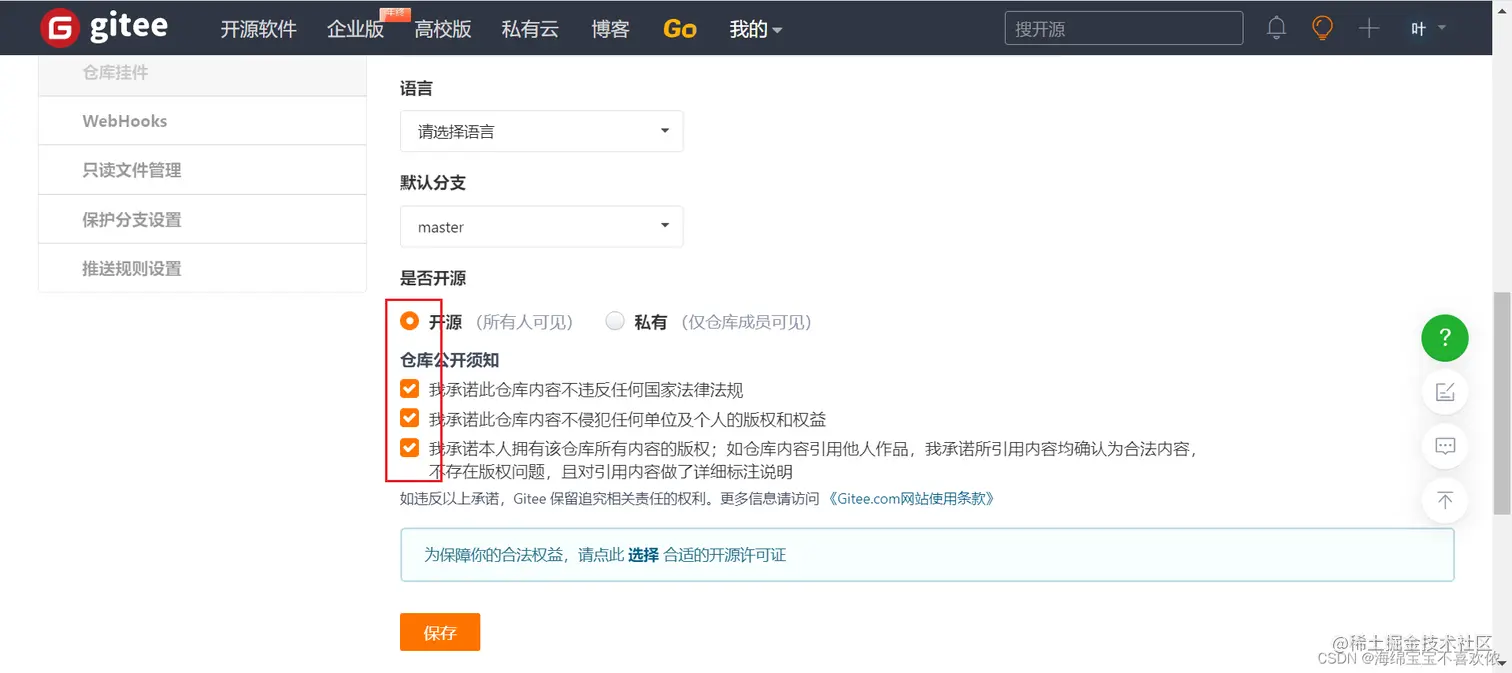Screen dimensions: 1512x673
Task: Open the master default branch dropdown
Action: [x=541, y=227]
